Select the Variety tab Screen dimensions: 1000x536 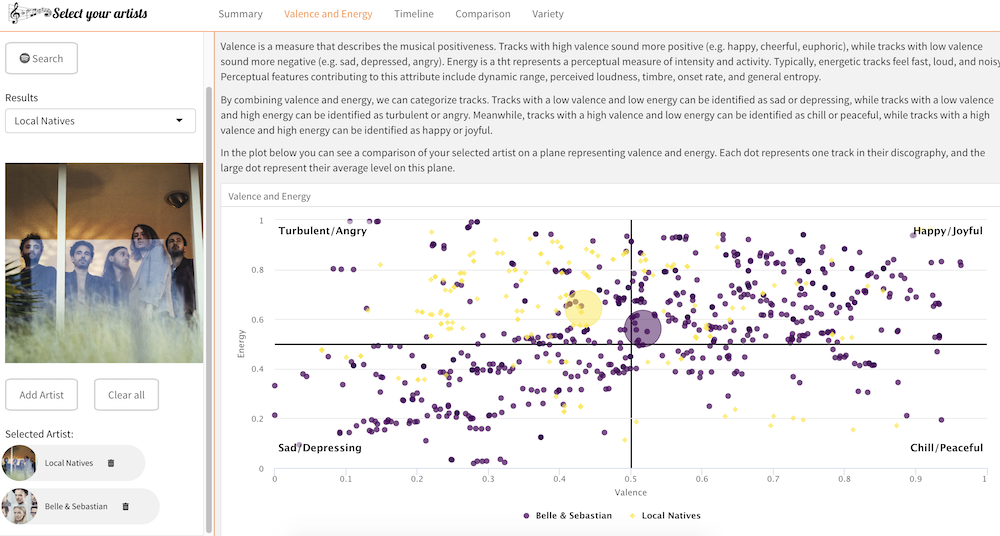tap(548, 14)
